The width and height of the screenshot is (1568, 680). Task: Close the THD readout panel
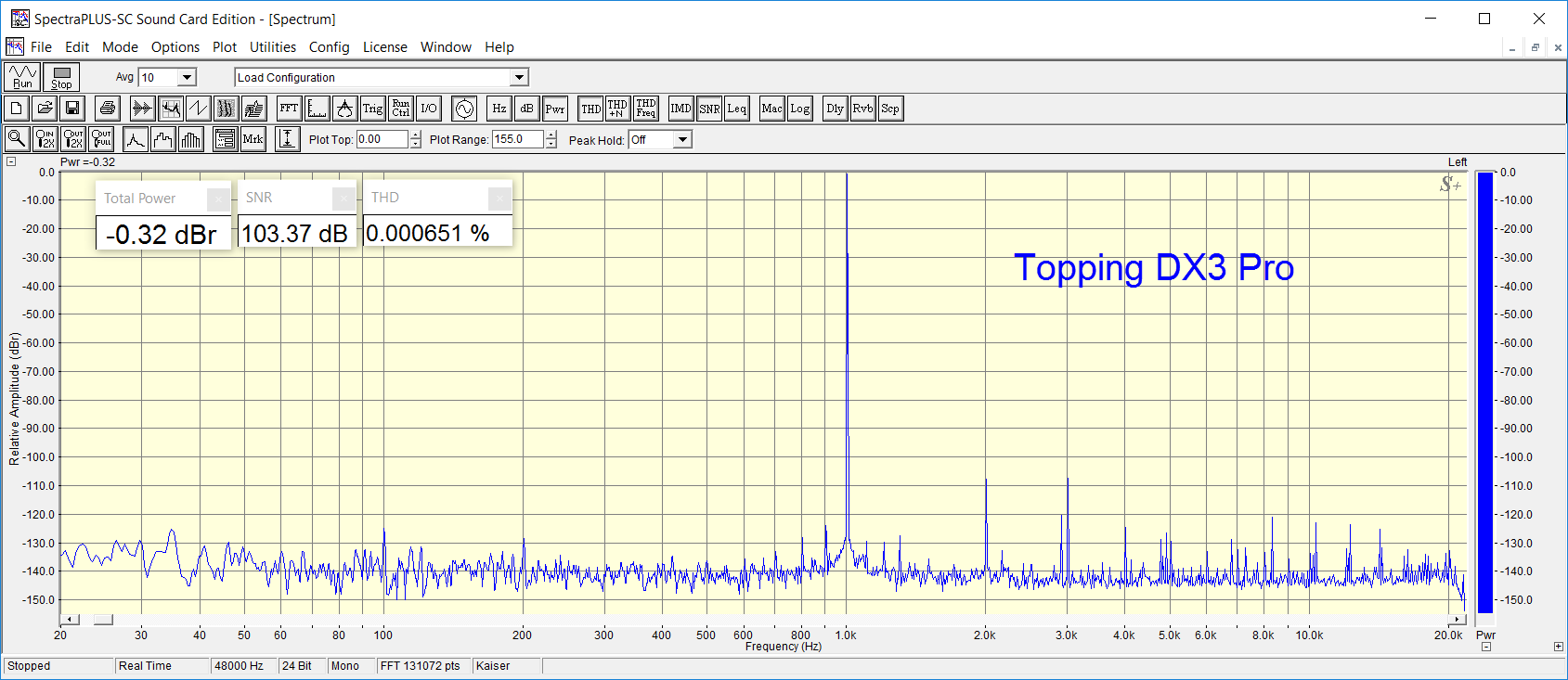pyautogui.click(x=499, y=198)
